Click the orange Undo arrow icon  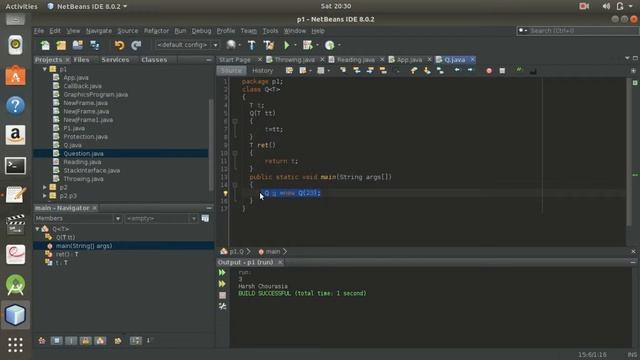[x=119, y=45]
